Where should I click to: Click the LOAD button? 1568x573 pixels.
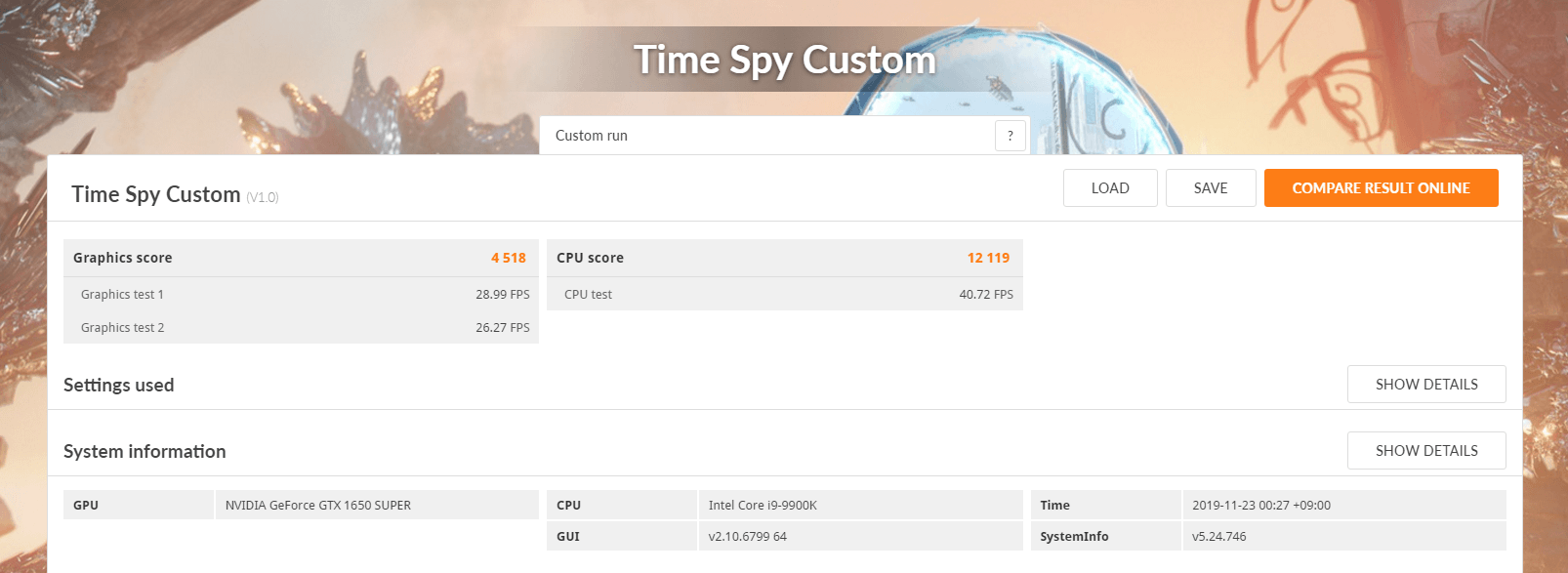click(x=1110, y=188)
